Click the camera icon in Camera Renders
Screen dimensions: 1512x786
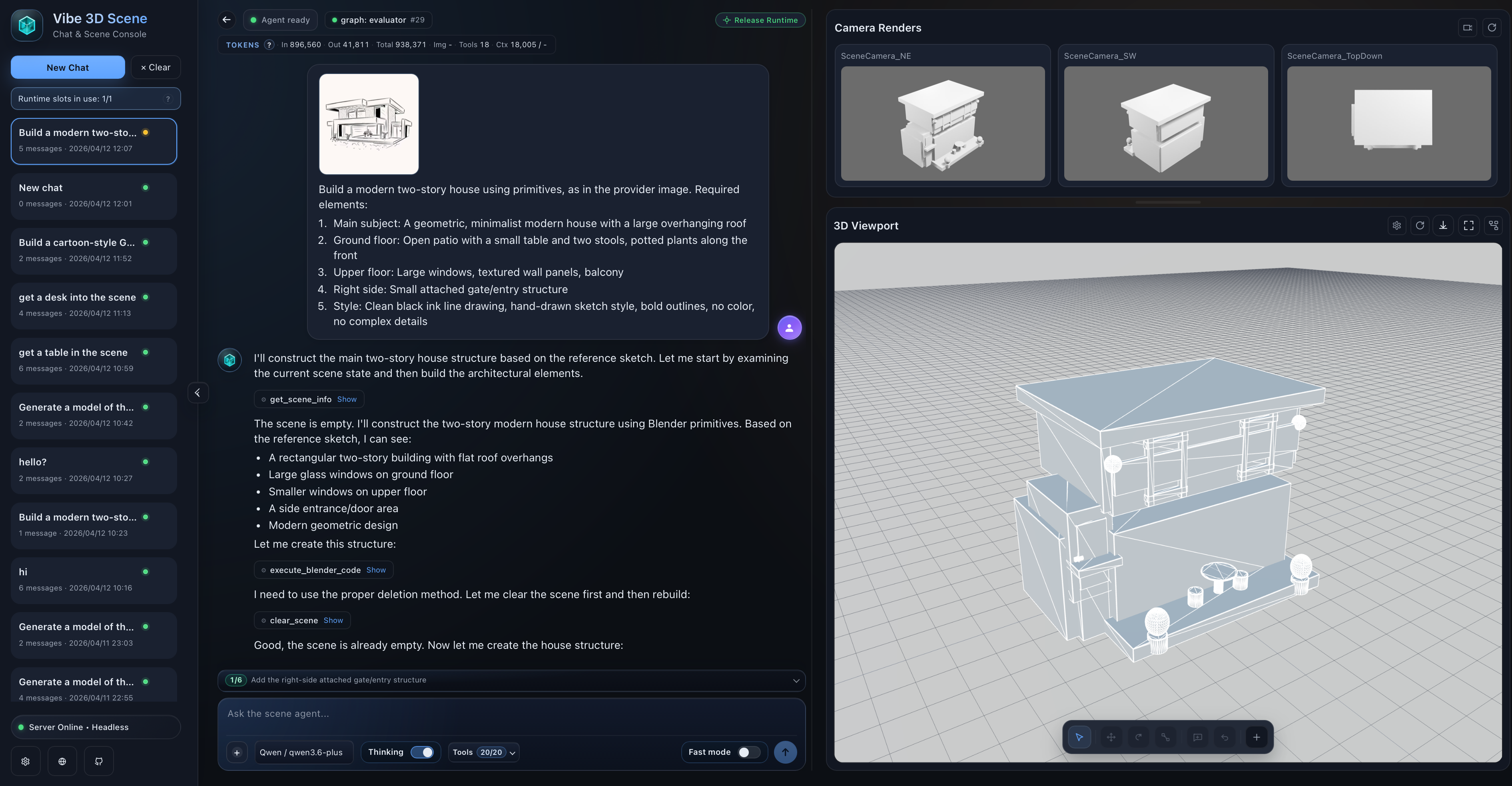point(1467,28)
